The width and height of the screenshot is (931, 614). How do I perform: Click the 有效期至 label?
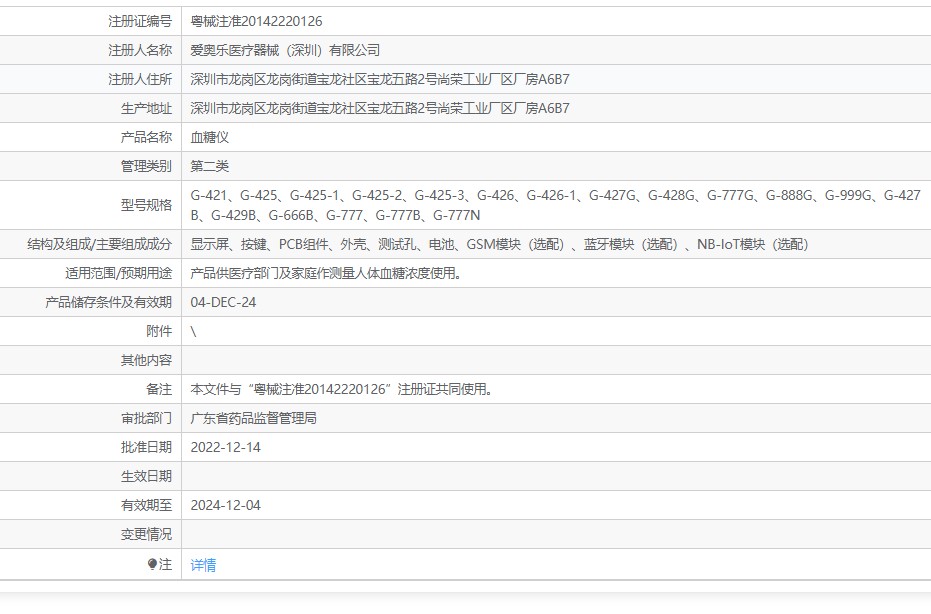click(147, 505)
